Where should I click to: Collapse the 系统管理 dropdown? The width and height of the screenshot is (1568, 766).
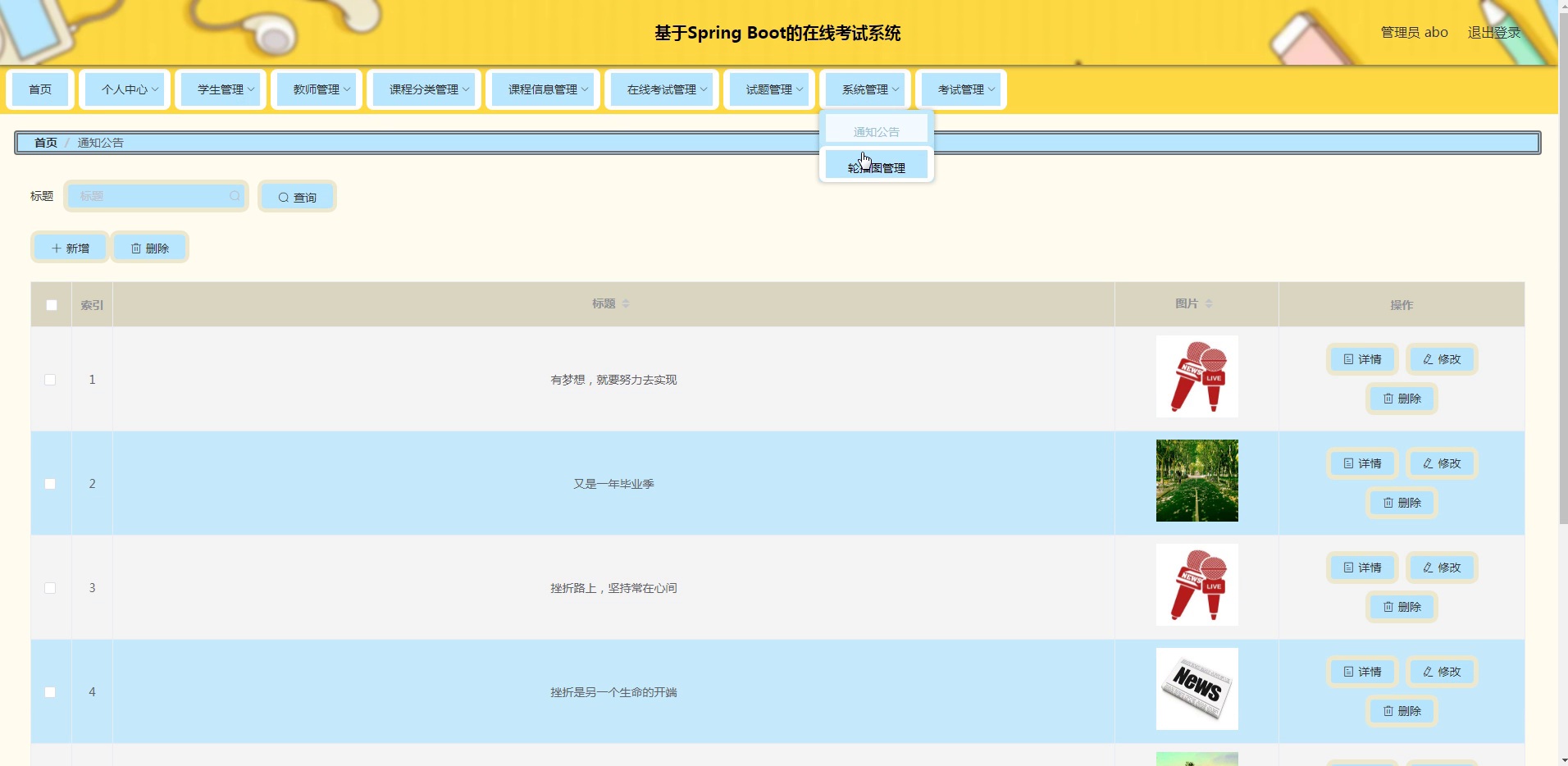click(865, 89)
